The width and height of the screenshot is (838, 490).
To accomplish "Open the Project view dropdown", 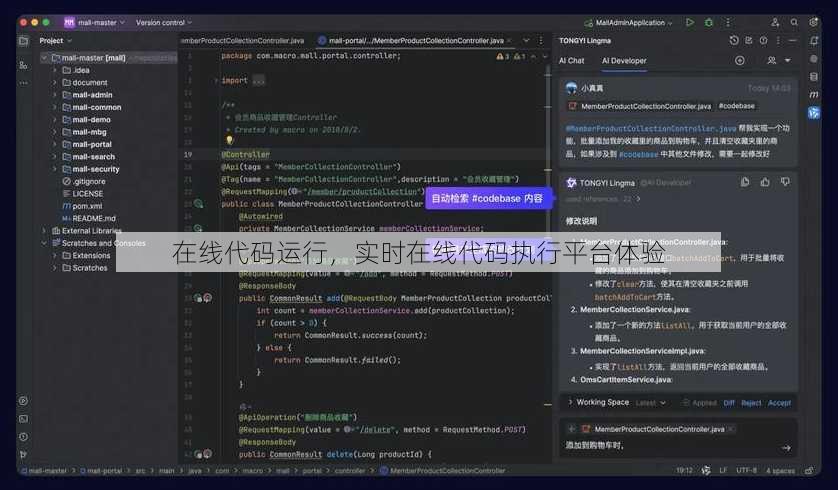I will pyautogui.click(x=55, y=41).
